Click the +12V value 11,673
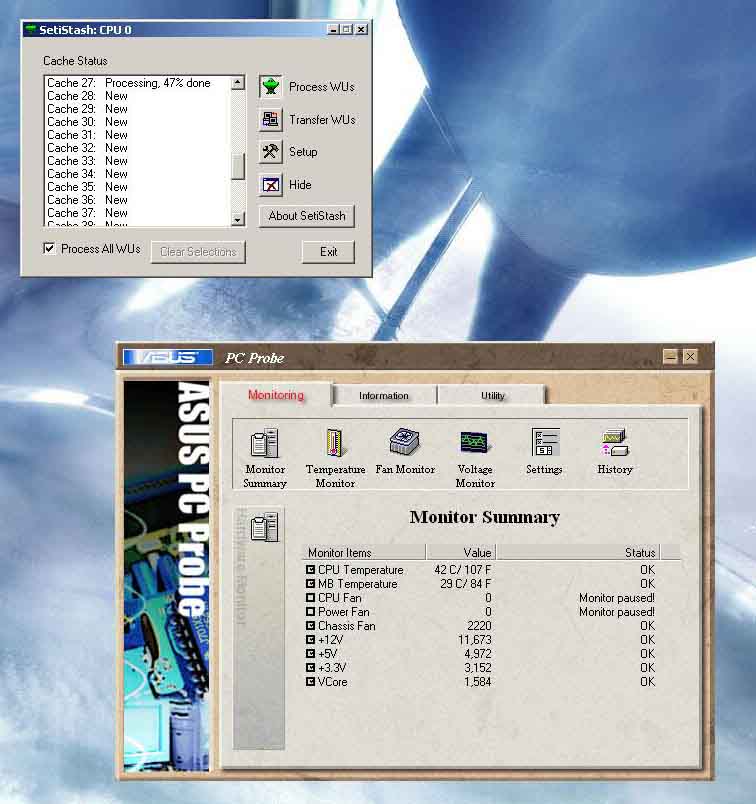This screenshot has height=804, width=756. click(x=474, y=640)
